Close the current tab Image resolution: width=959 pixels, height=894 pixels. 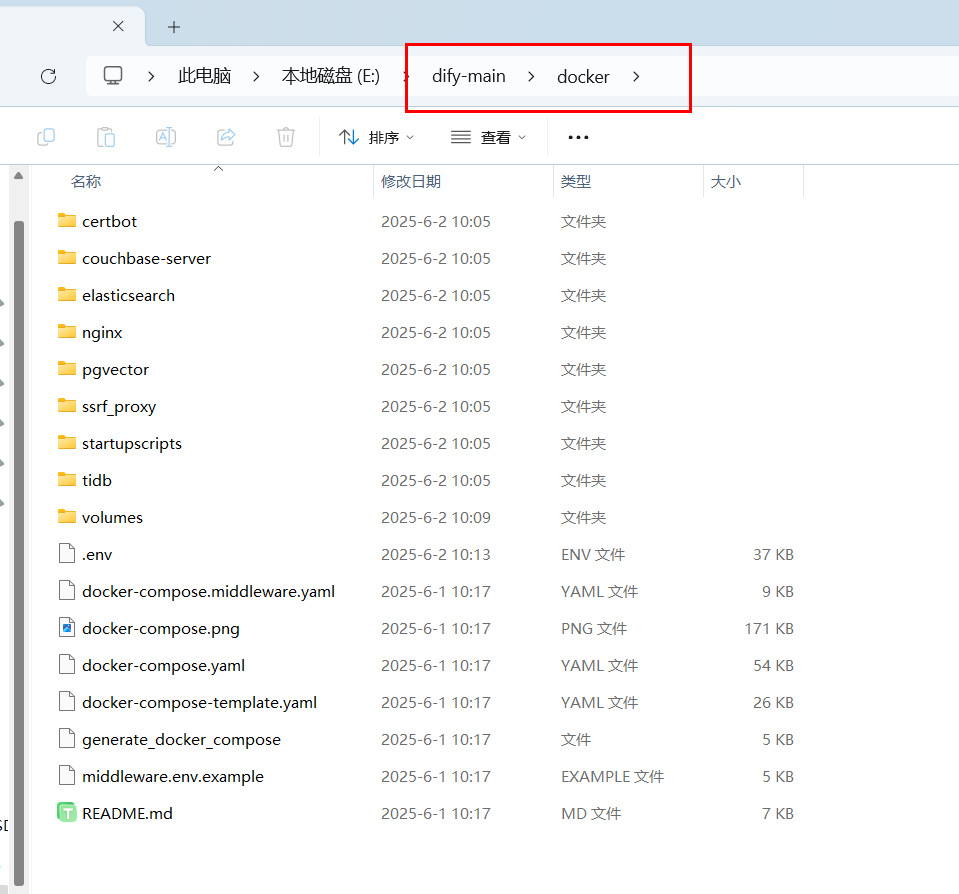tap(118, 26)
